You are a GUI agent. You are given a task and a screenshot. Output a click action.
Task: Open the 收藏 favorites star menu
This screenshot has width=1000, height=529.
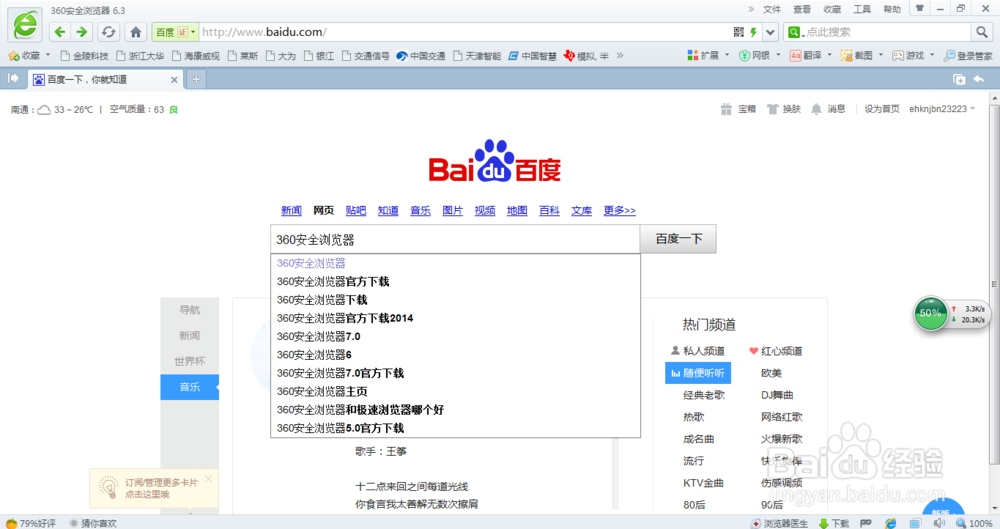pyautogui.click(x=29, y=56)
